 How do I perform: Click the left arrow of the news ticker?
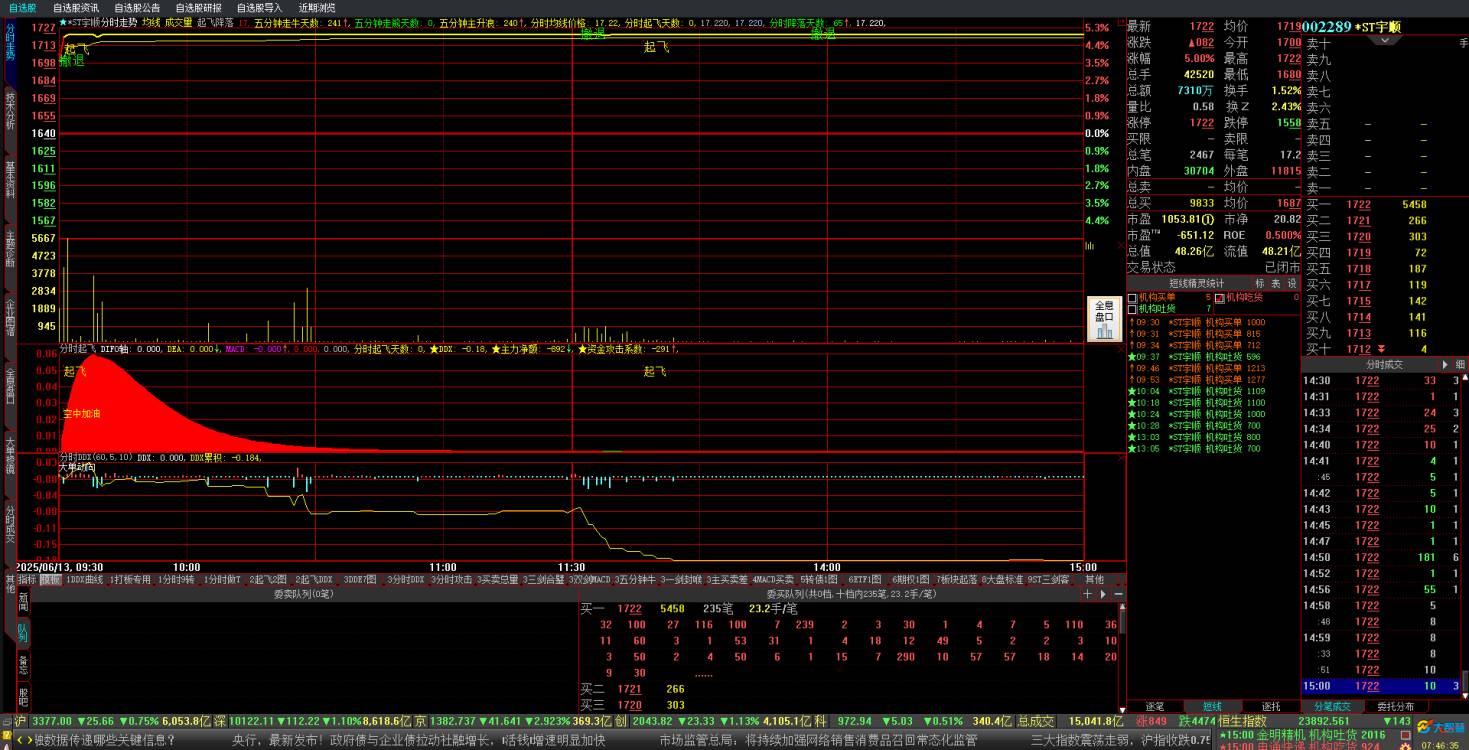pos(19,740)
